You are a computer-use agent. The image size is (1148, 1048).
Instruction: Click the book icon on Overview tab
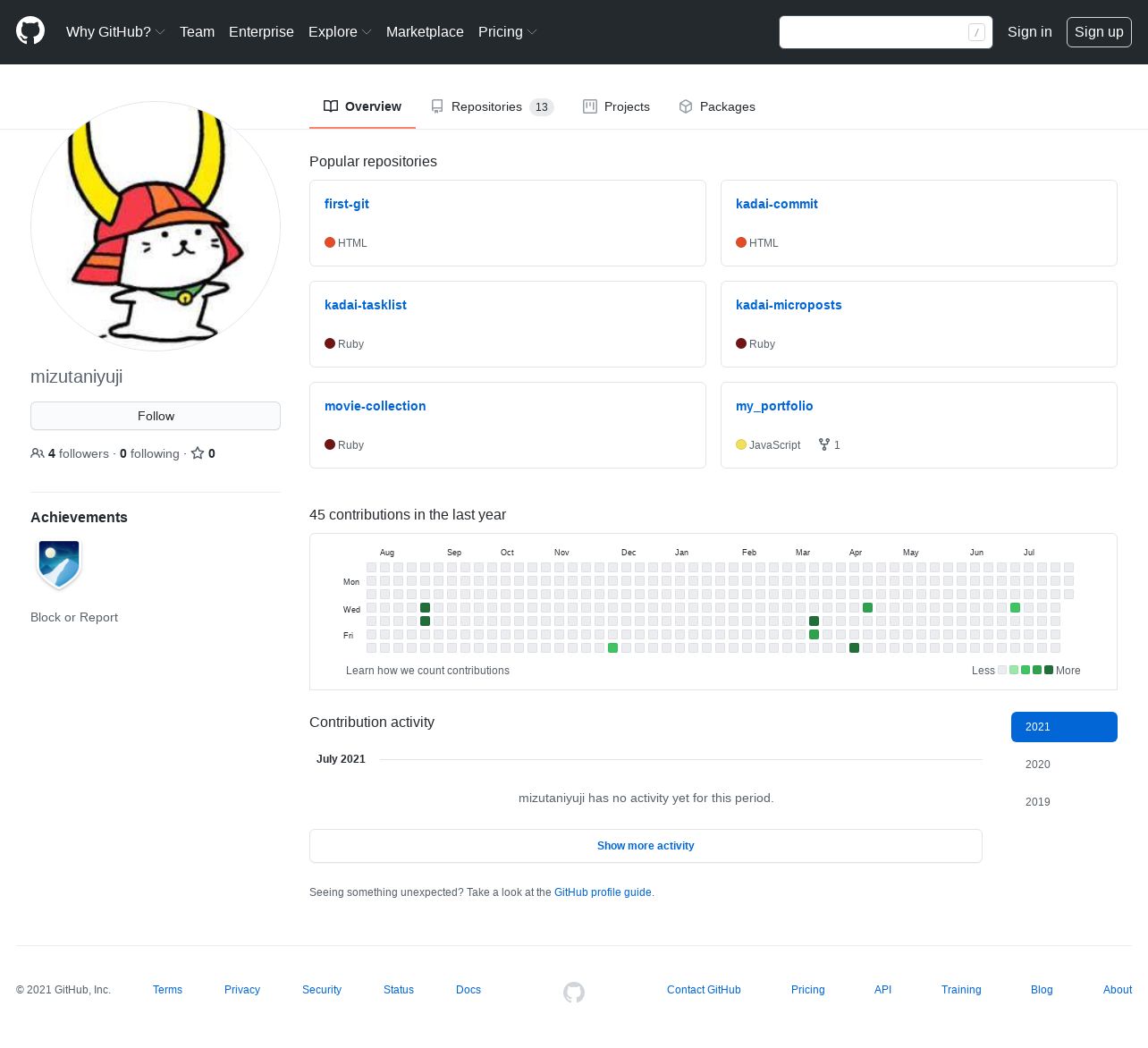[x=331, y=106]
